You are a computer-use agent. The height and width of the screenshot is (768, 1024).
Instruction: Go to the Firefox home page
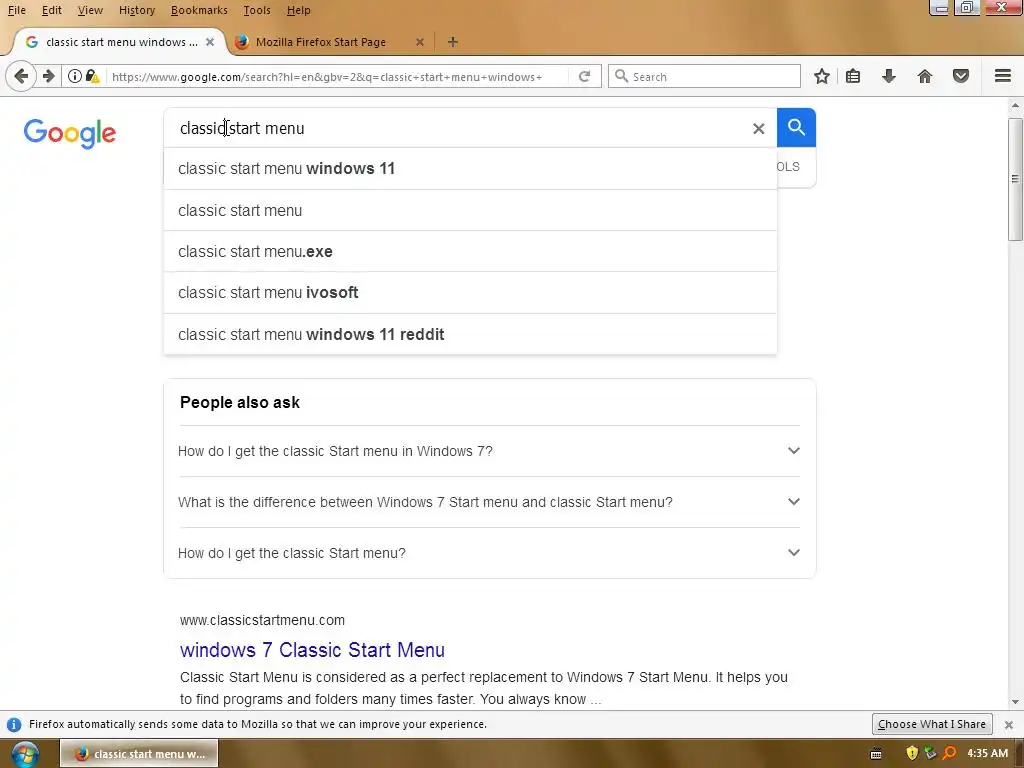(924, 76)
